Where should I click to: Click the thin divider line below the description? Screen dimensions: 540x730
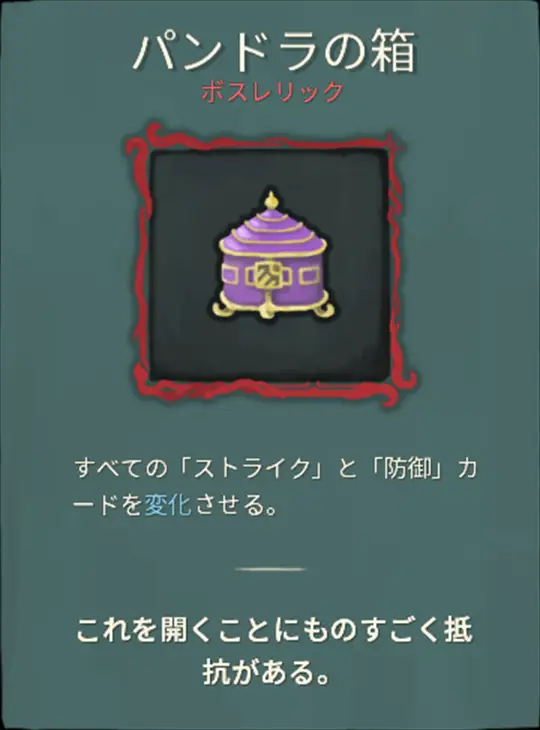point(271,569)
